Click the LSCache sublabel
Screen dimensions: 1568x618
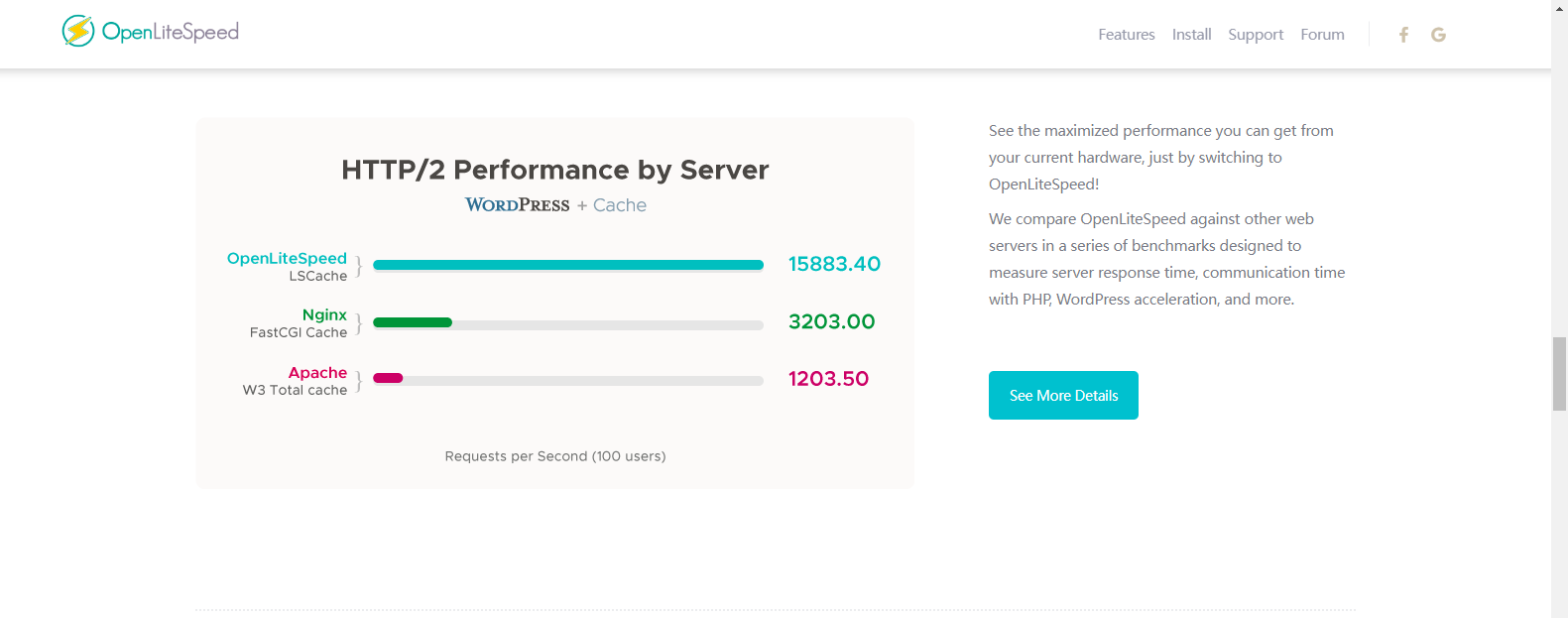coord(318,276)
